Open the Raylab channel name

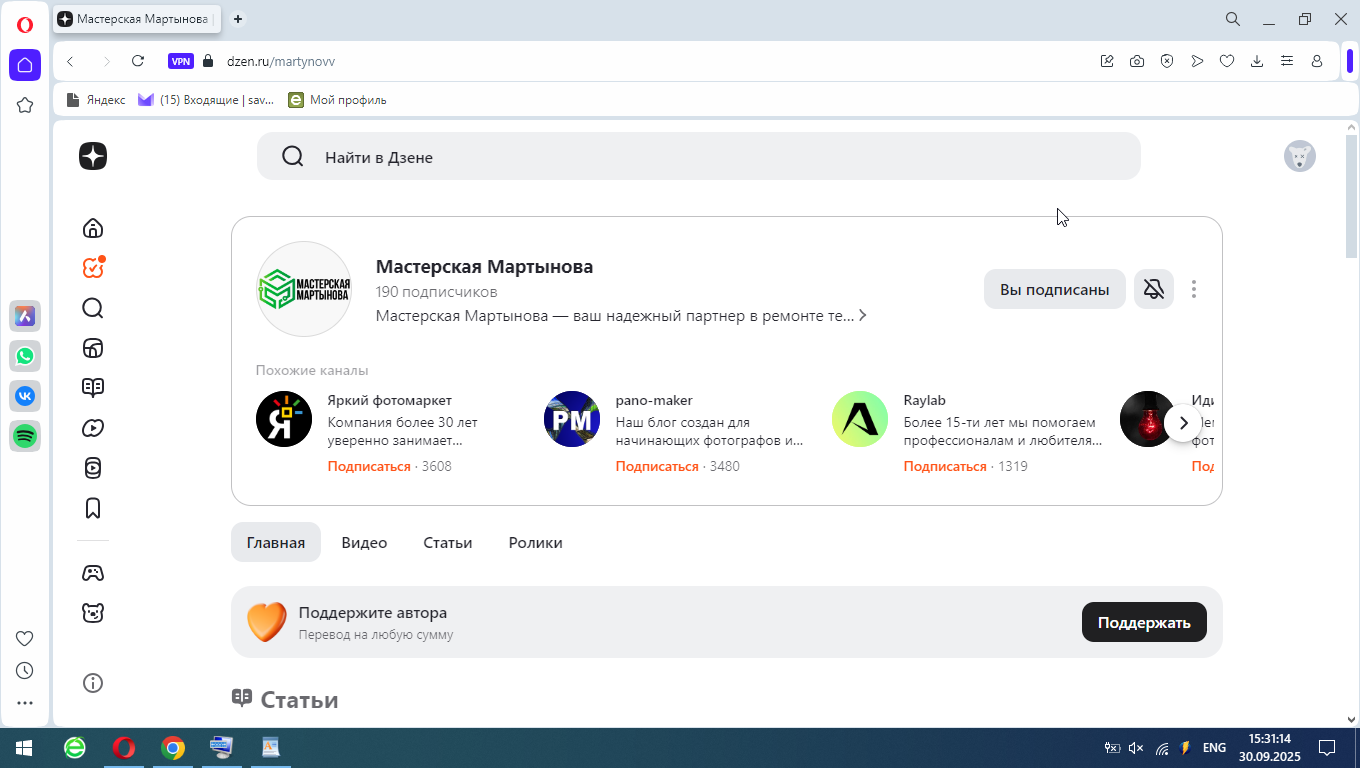click(x=925, y=400)
